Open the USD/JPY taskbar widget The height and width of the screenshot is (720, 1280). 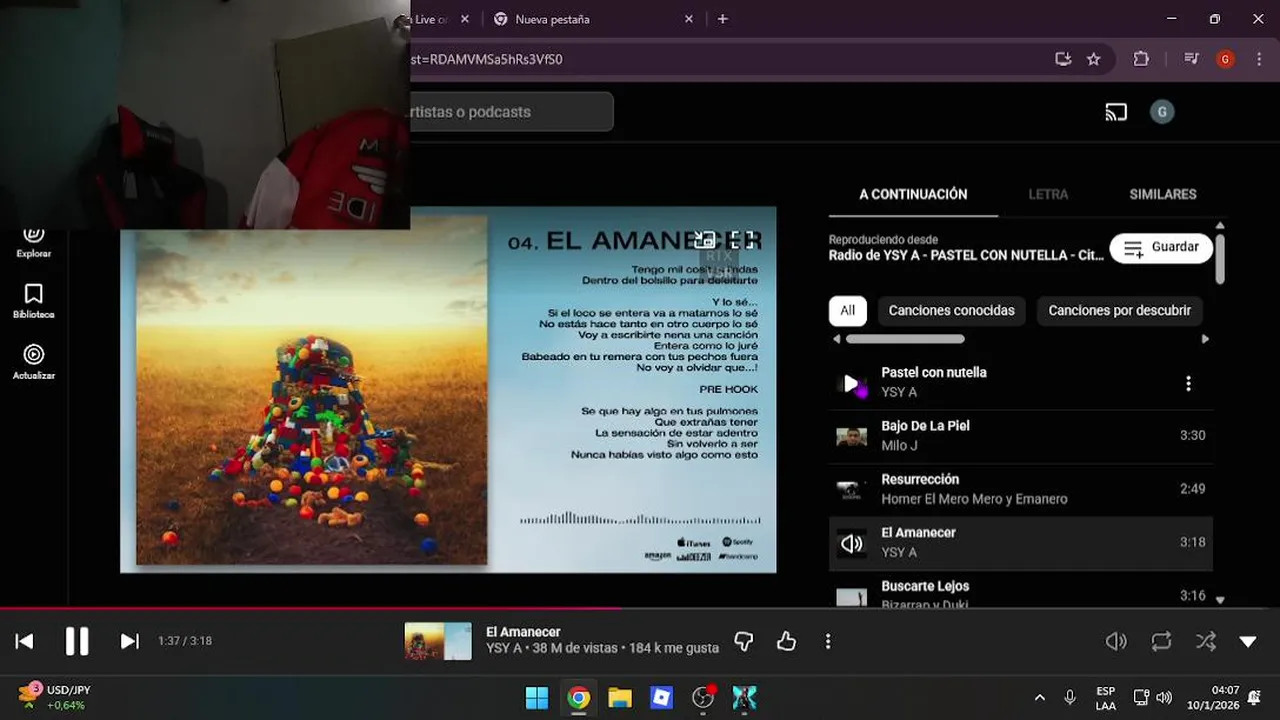(x=55, y=697)
